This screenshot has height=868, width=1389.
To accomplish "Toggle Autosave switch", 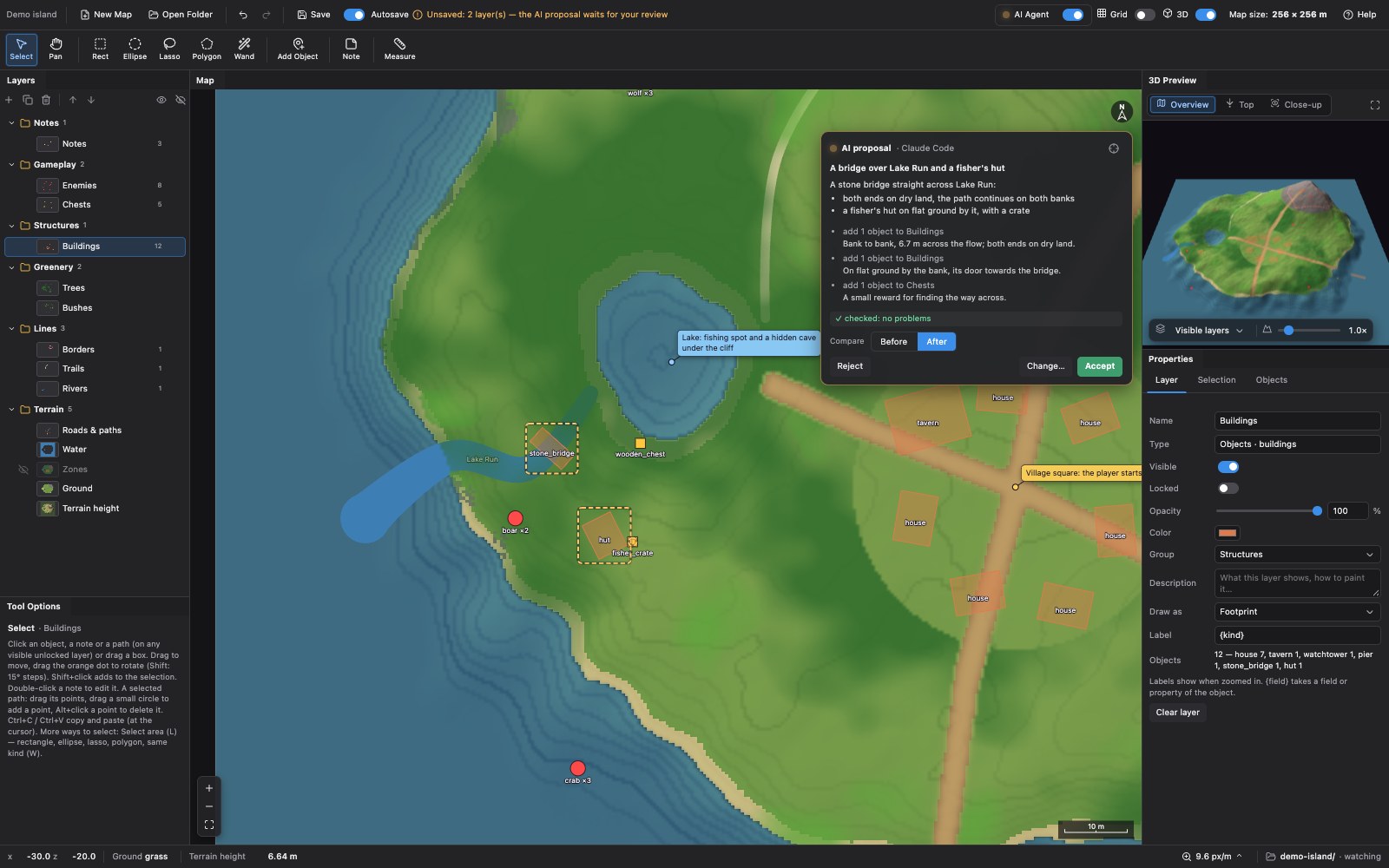I will pyautogui.click(x=354, y=15).
